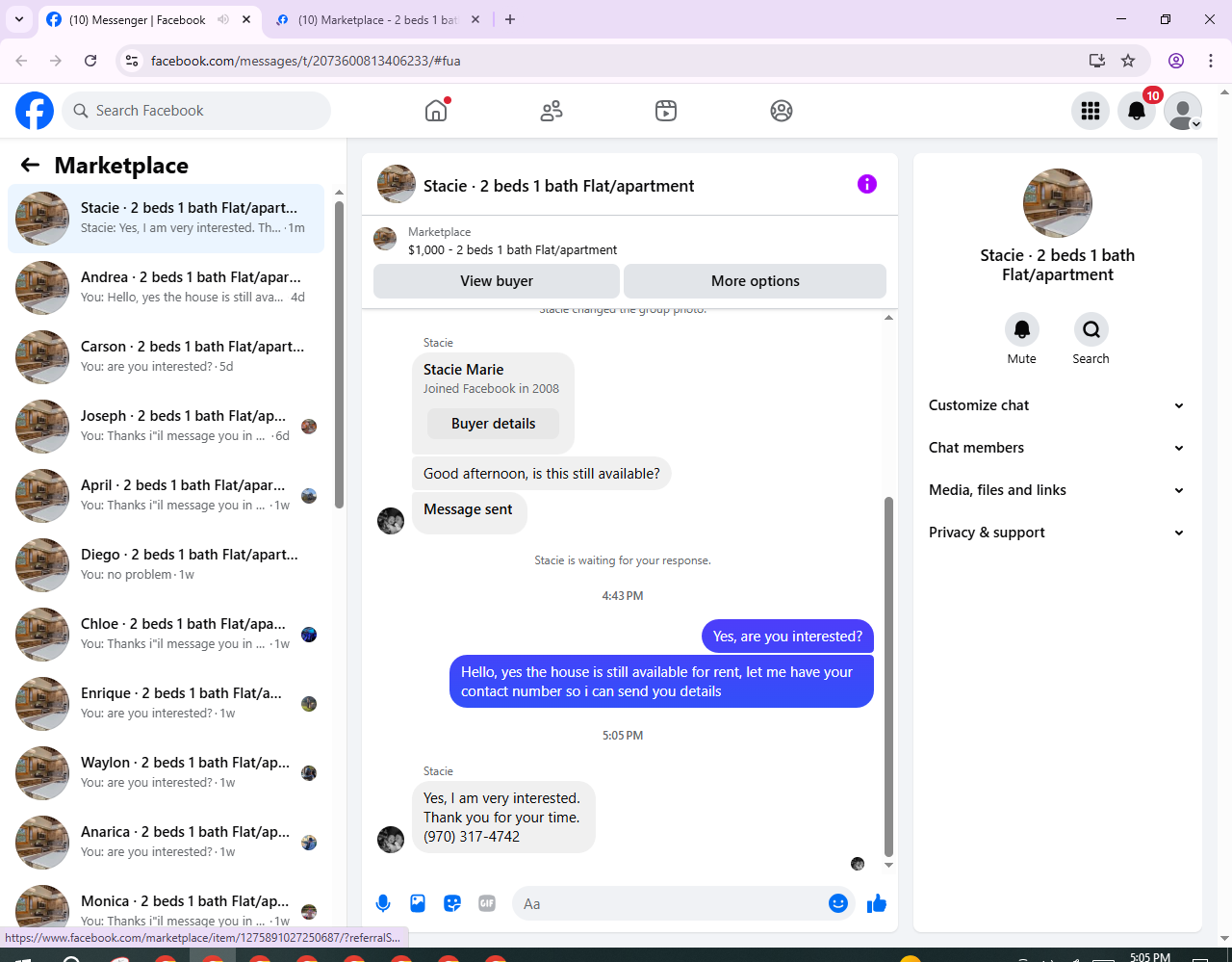Open Carson conversation in list
Image resolution: width=1232 pixels, height=962 pixels.
[x=166, y=357]
